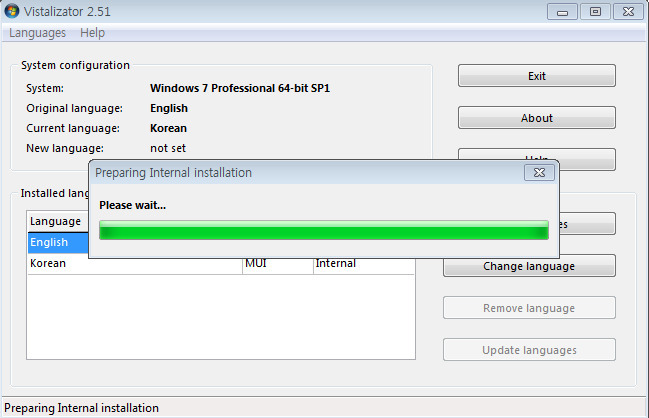The height and width of the screenshot is (418, 649).
Task: Click the Current language value Korean
Action: pos(168,128)
